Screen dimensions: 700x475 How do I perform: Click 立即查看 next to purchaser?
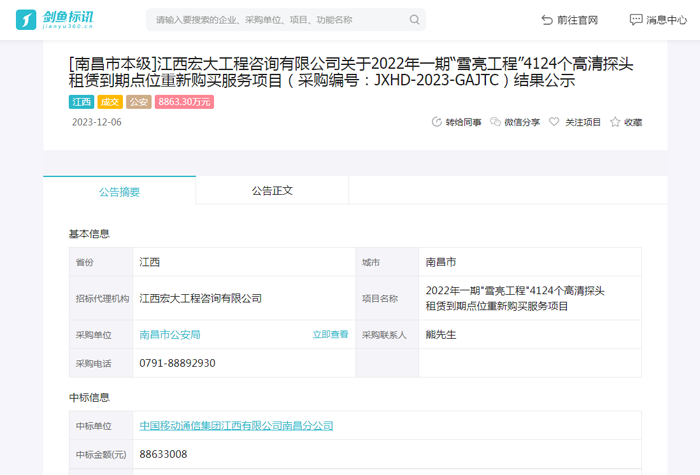(x=330, y=334)
